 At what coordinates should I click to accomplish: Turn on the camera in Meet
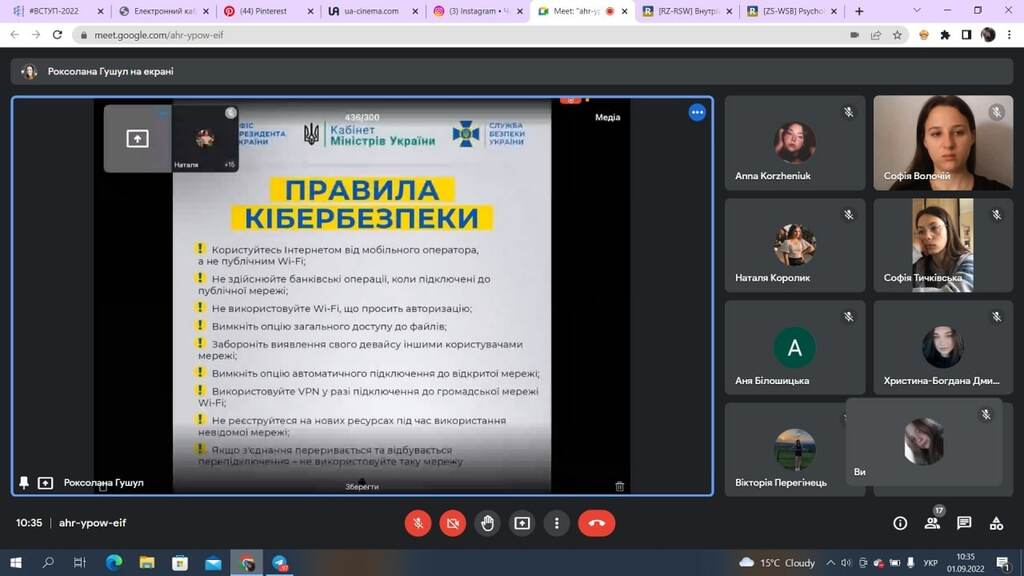(453, 523)
